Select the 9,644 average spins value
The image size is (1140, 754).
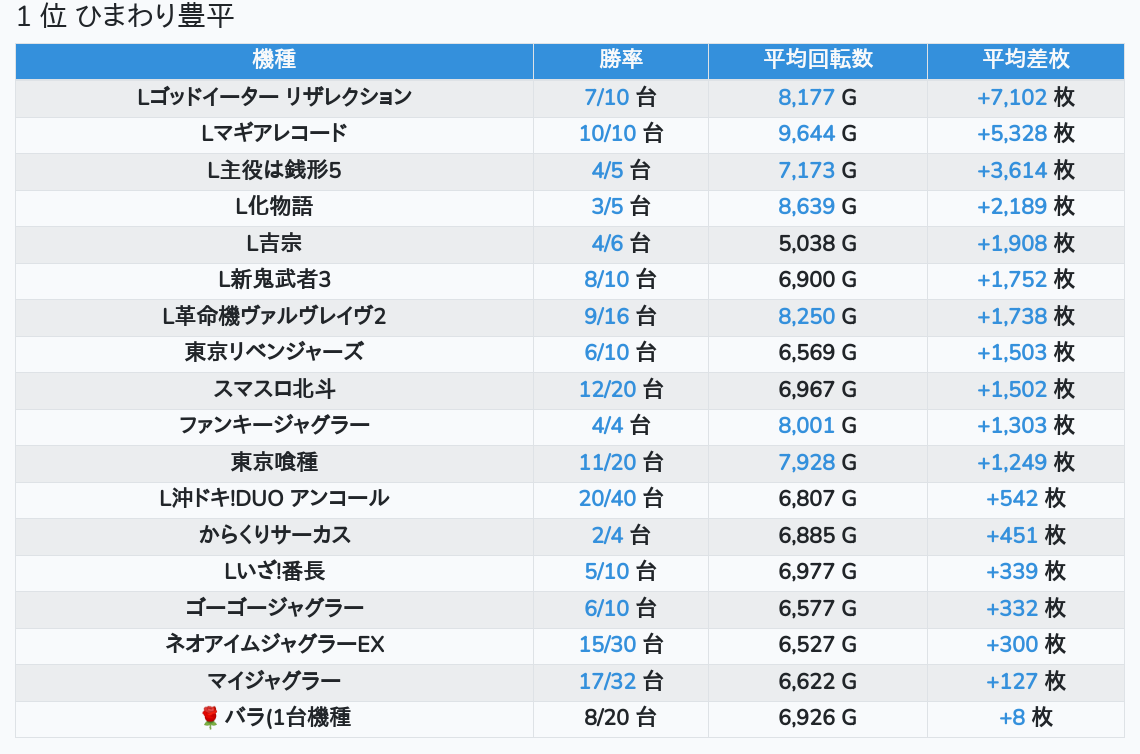806,133
